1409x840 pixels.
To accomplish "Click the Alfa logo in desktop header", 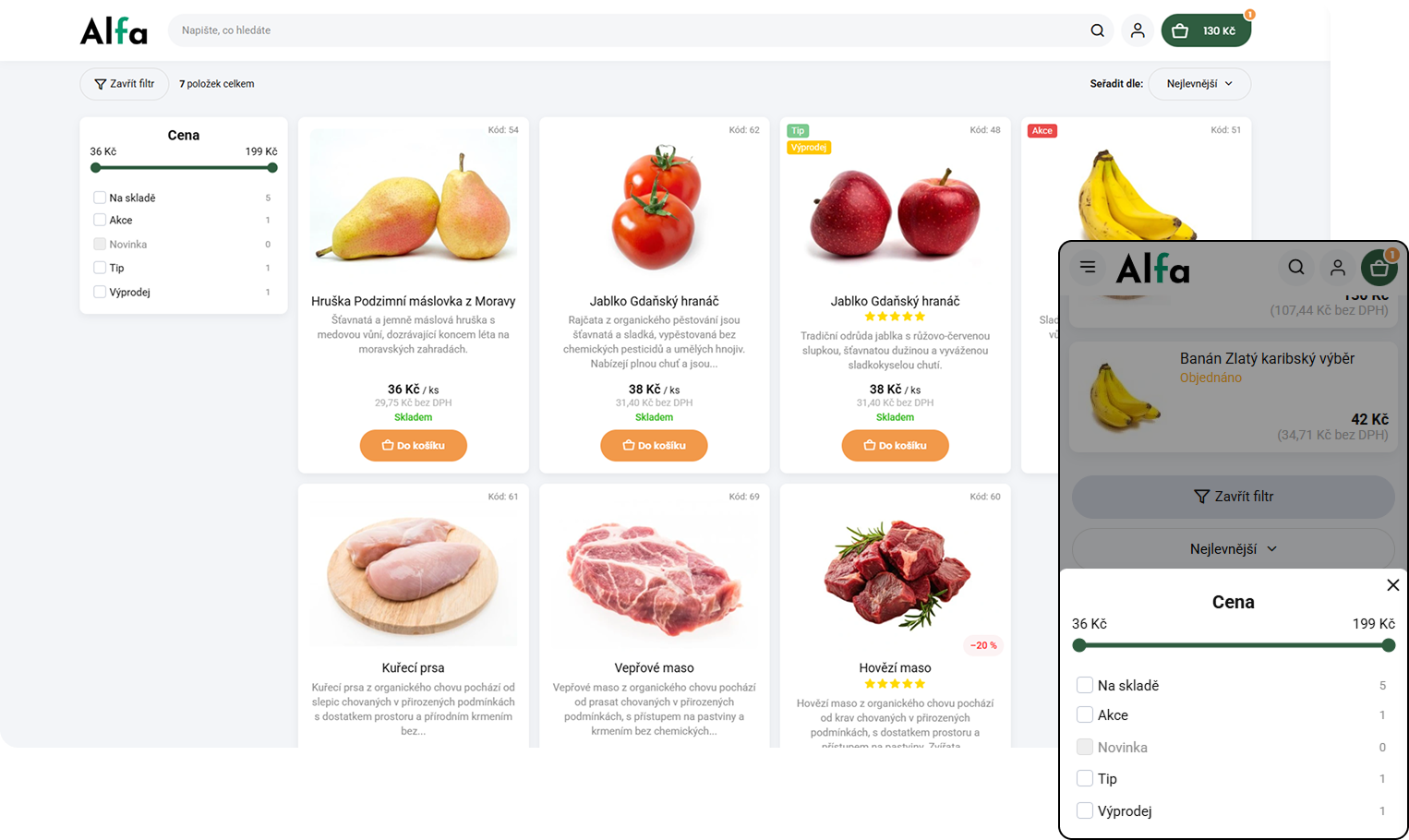I will (114, 30).
